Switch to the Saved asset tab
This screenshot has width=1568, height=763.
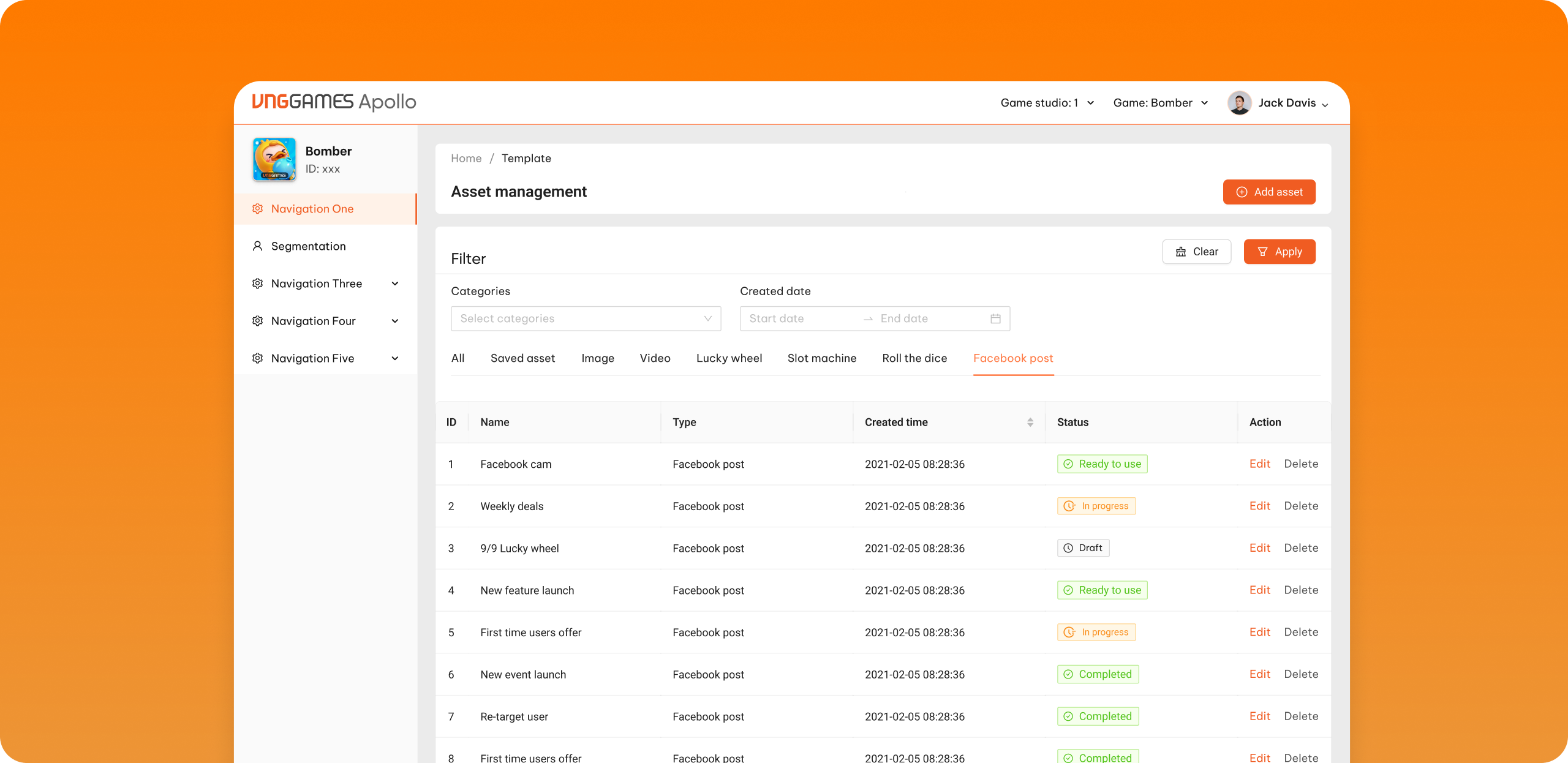tap(522, 358)
